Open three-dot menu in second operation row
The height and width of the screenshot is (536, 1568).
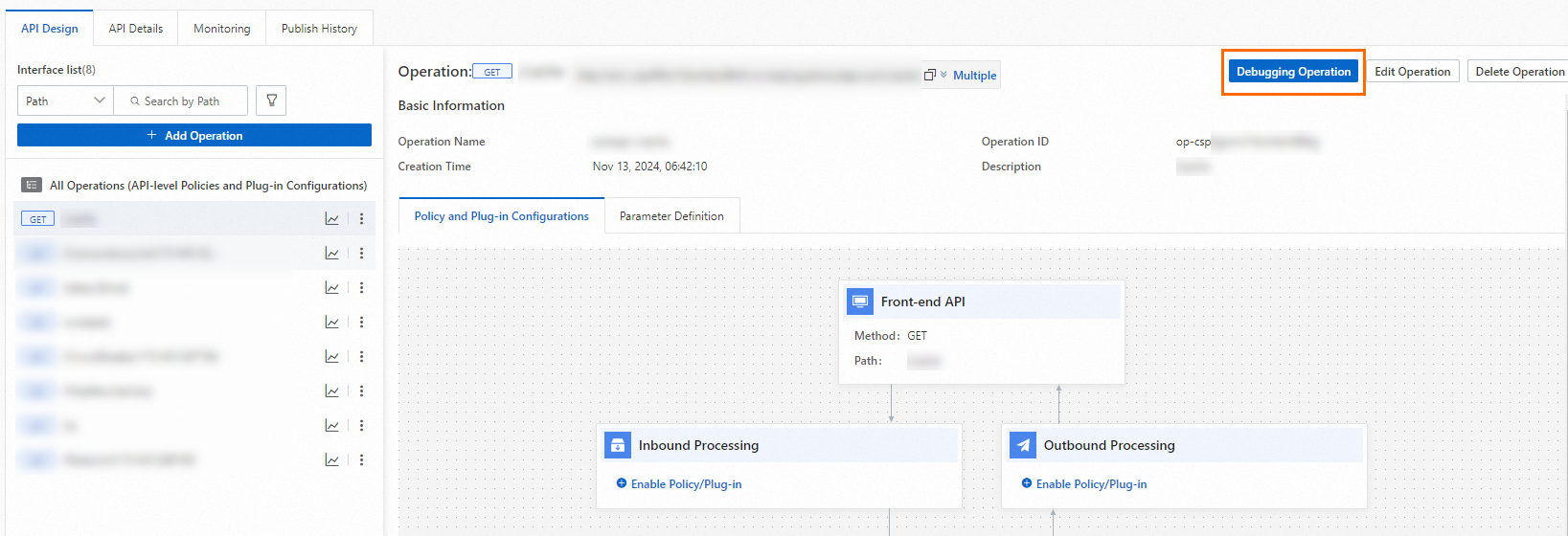[361, 254]
